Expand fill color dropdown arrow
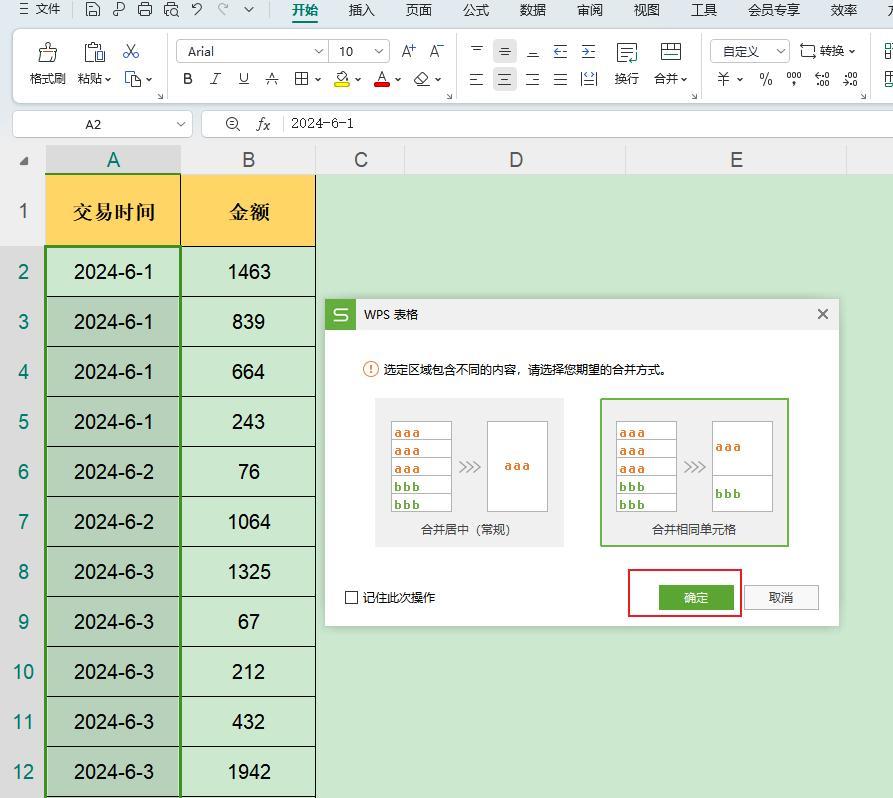Viewport: 893px width, 798px height. [358, 79]
